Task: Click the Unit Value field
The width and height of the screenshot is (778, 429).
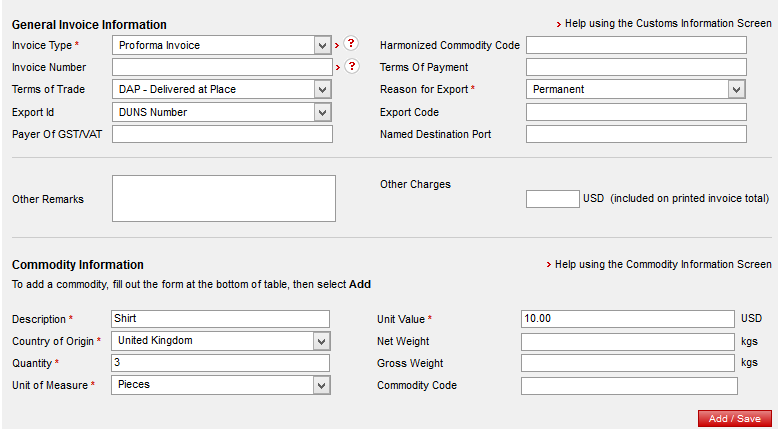Action: (x=627, y=318)
